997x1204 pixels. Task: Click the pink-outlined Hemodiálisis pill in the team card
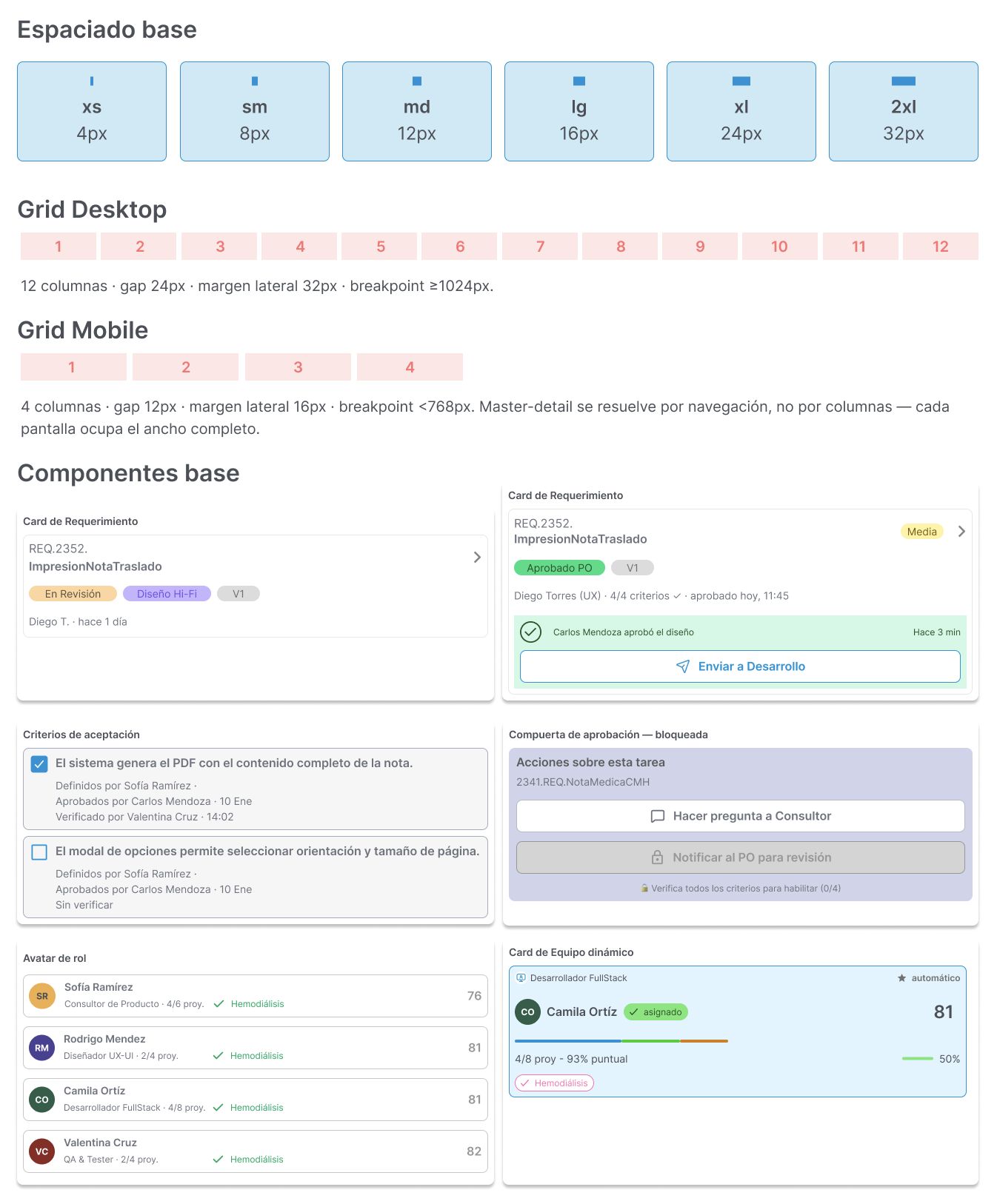[555, 1083]
